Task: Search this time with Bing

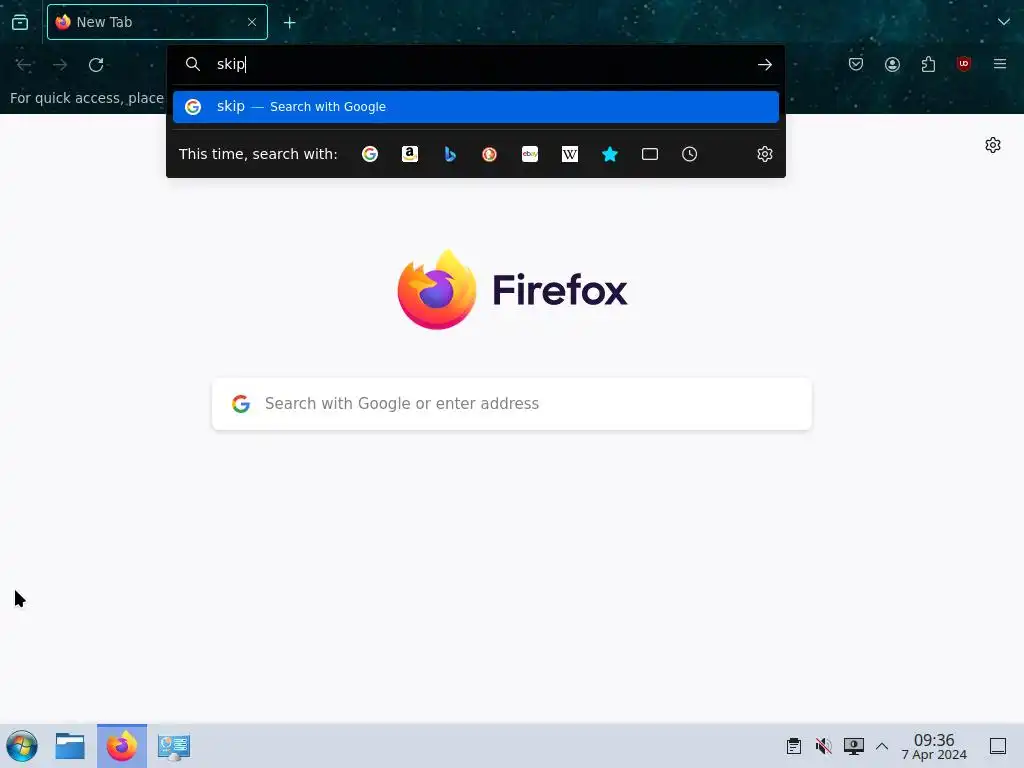Action: (450, 154)
